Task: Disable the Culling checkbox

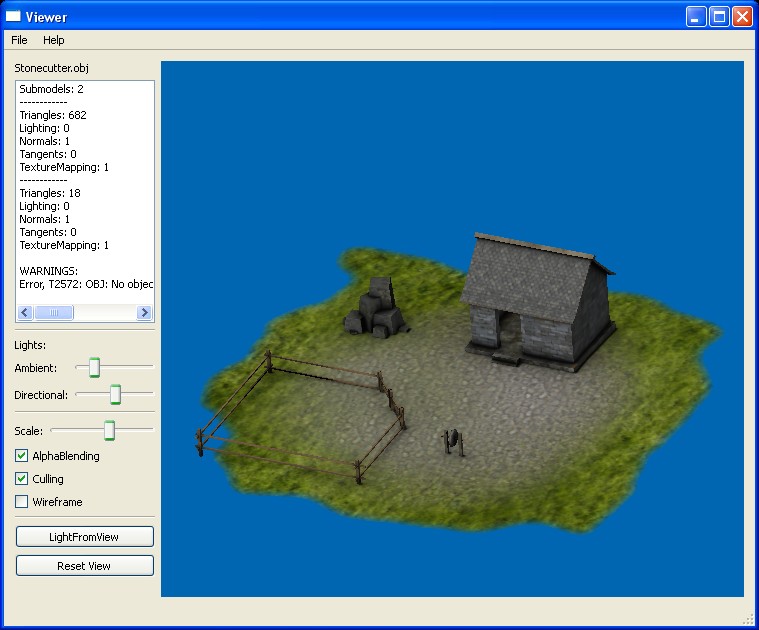Action: [x=22, y=479]
